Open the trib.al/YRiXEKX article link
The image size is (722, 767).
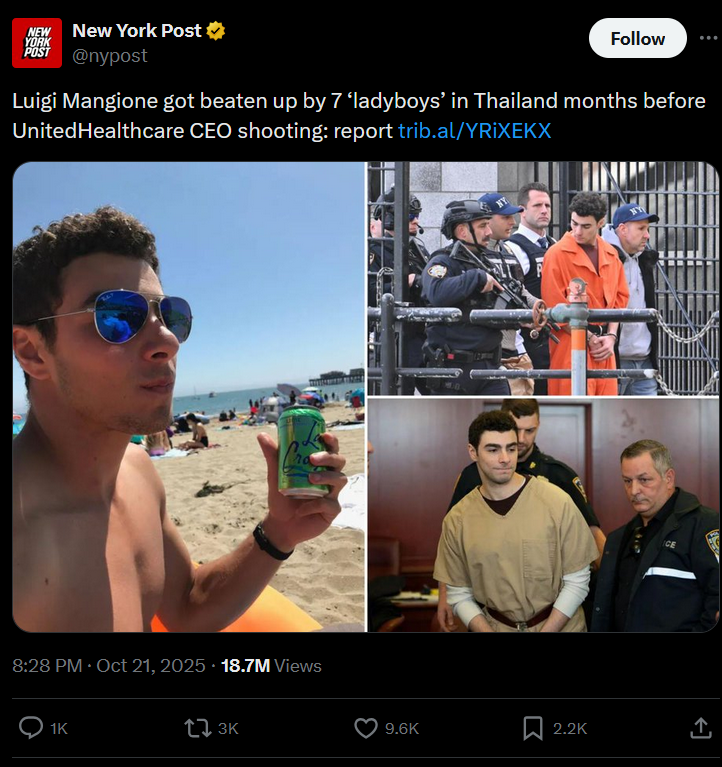(474, 131)
